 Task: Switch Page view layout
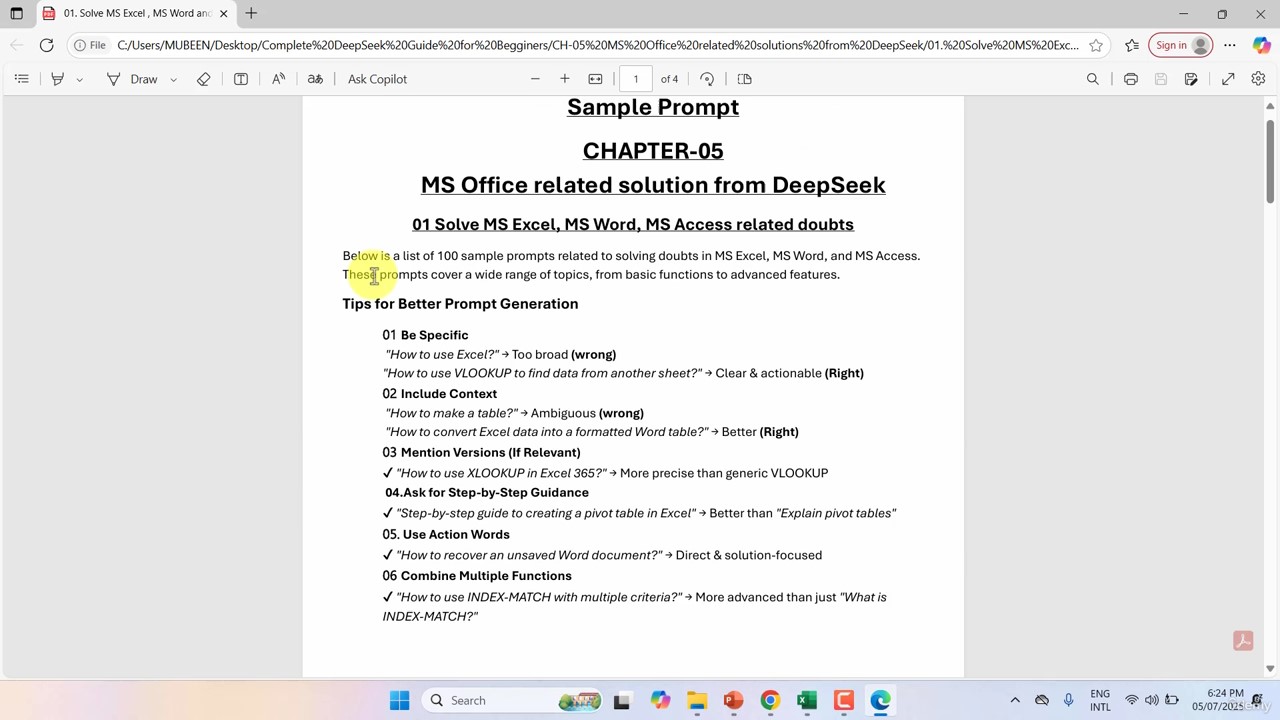745,79
